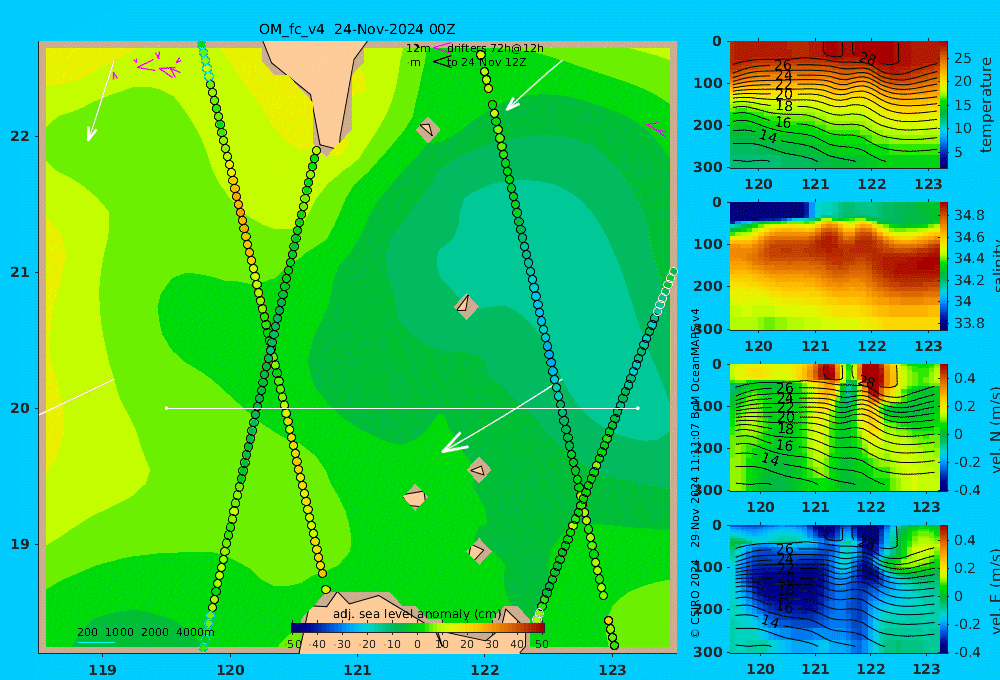Image resolution: width=1000 pixels, height=680 pixels.
Task: Click the '200 1000 2000 4000m' depth legend
Action: 145,632
